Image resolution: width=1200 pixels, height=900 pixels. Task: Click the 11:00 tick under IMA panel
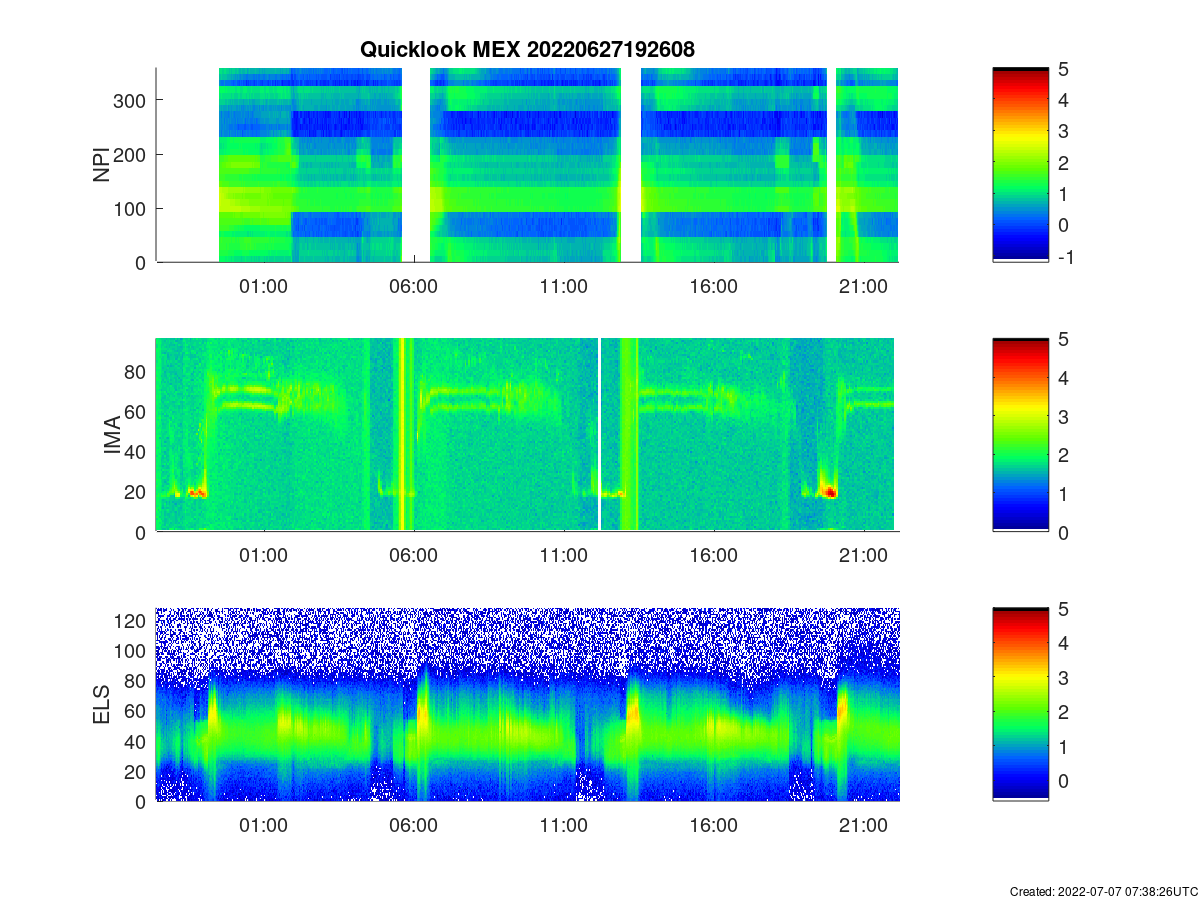[x=563, y=555]
